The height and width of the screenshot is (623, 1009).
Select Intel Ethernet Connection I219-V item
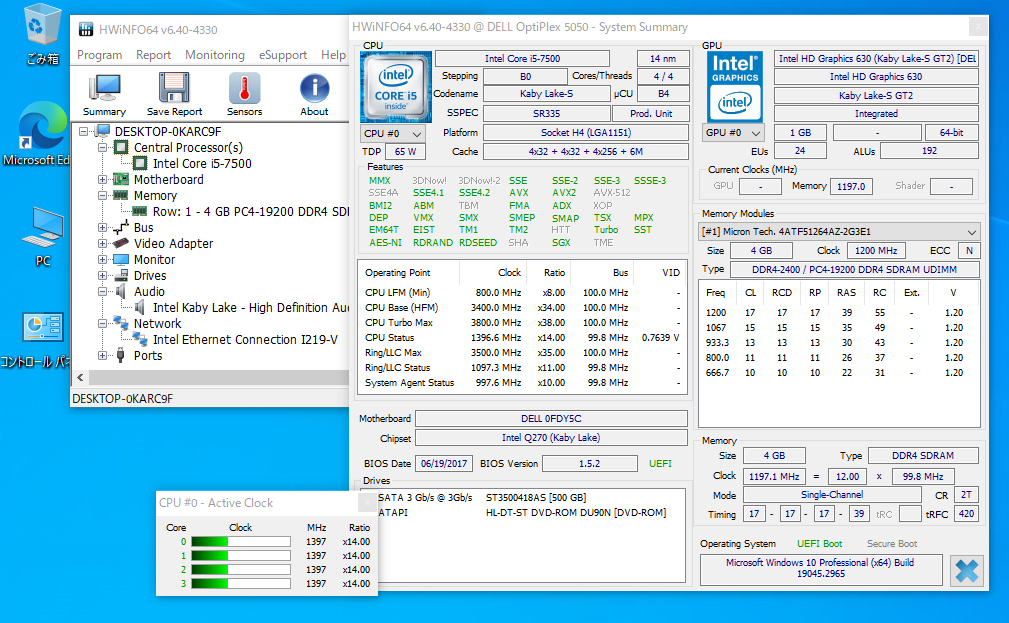(x=244, y=340)
